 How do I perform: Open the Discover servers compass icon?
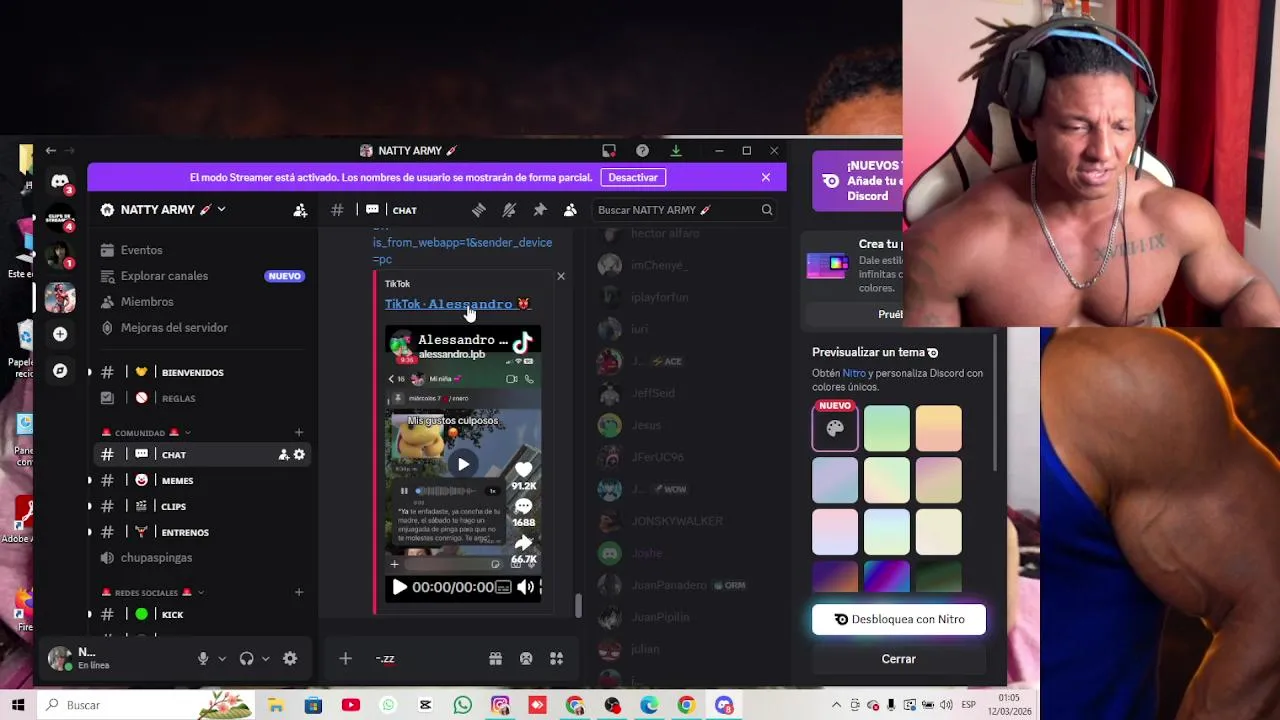tap(60, 371)
